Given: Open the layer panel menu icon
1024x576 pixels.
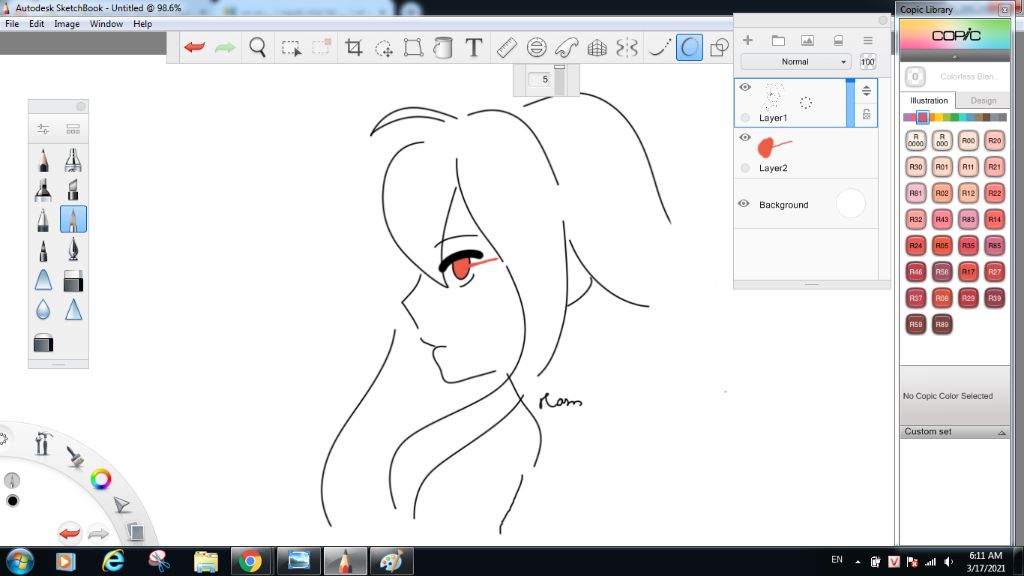Looking at the screenshot, I should [x=868, y=40].
